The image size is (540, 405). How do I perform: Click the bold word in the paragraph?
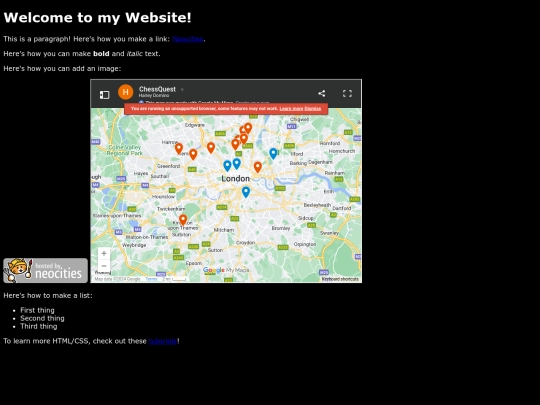[101, 54]
